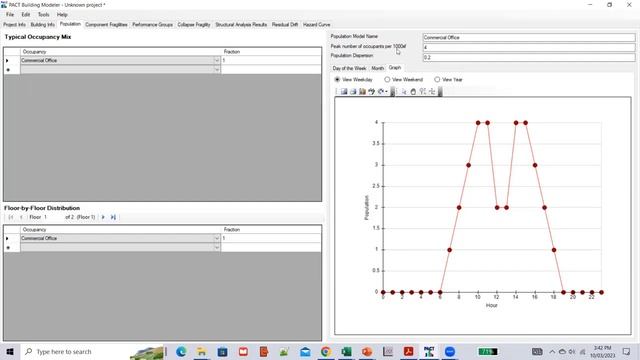Switch to the Project Info tab
This screenshot has height=360, width=640.
pyautogui.click(x=14, y=25)
